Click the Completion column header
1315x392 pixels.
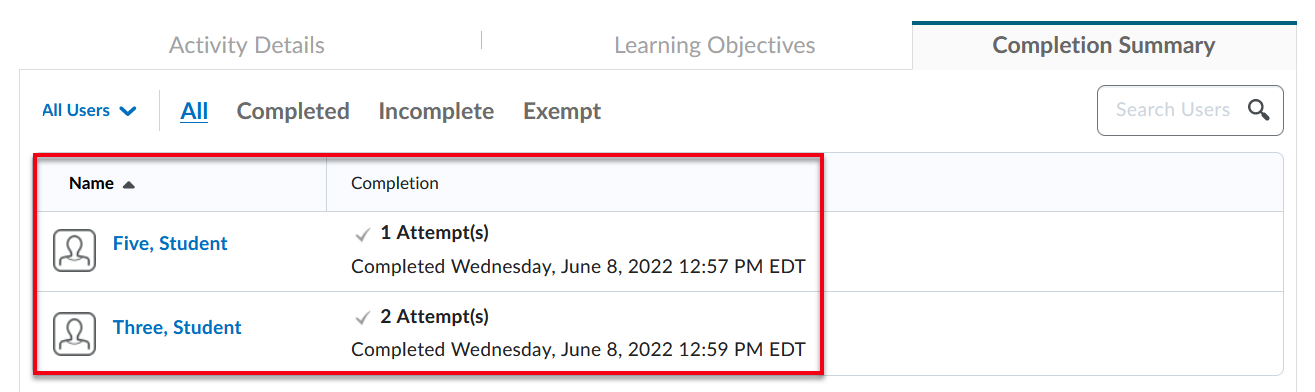(x=395, y=184)
